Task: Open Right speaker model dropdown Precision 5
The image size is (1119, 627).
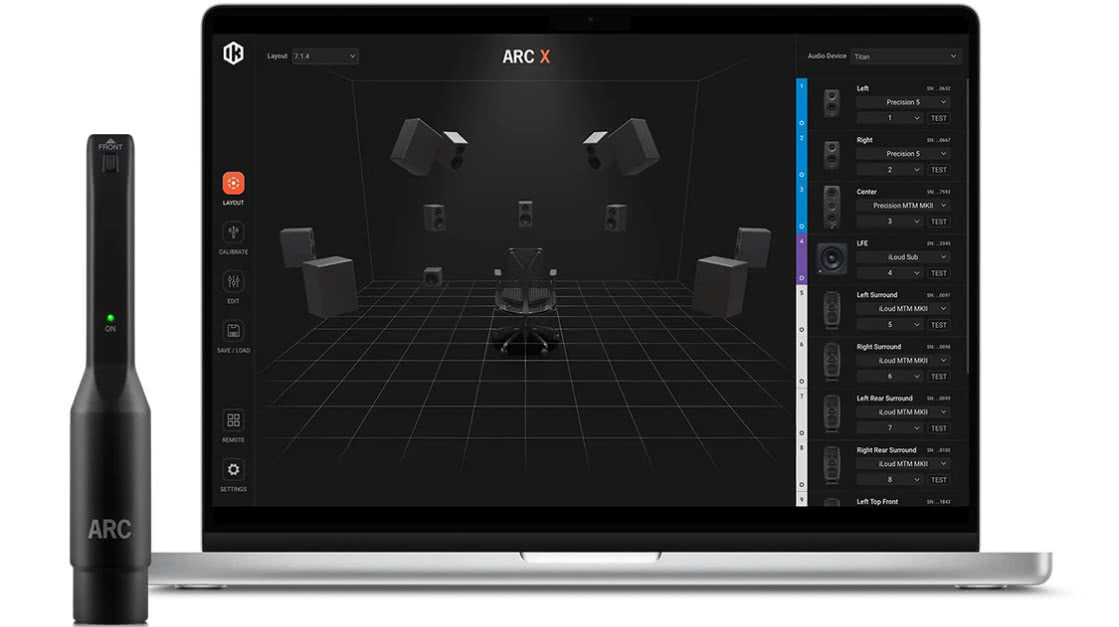Action: click(x=903, y=153)
